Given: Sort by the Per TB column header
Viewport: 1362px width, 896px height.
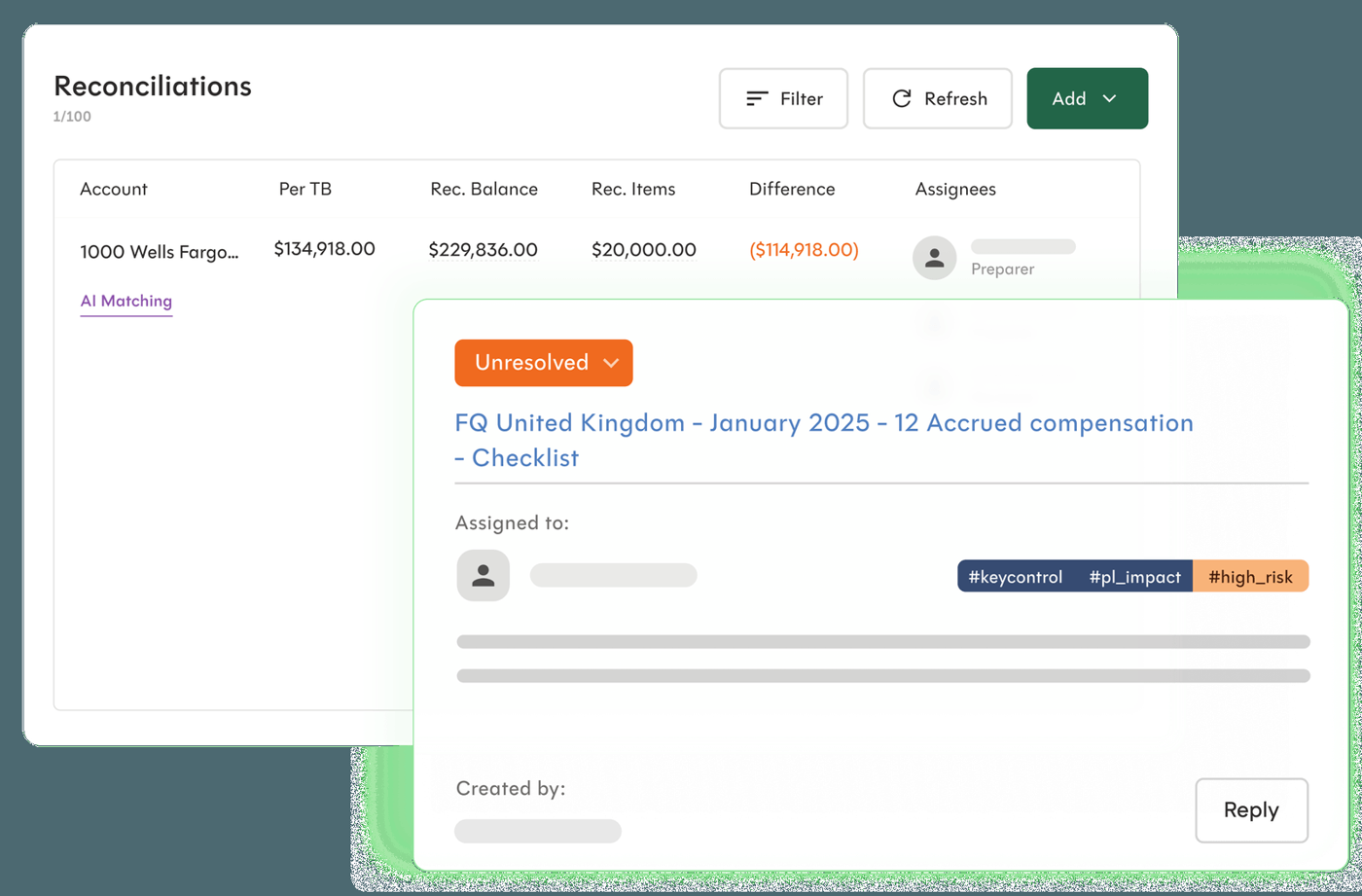Looking at the screenshot, I should [305, 189].
